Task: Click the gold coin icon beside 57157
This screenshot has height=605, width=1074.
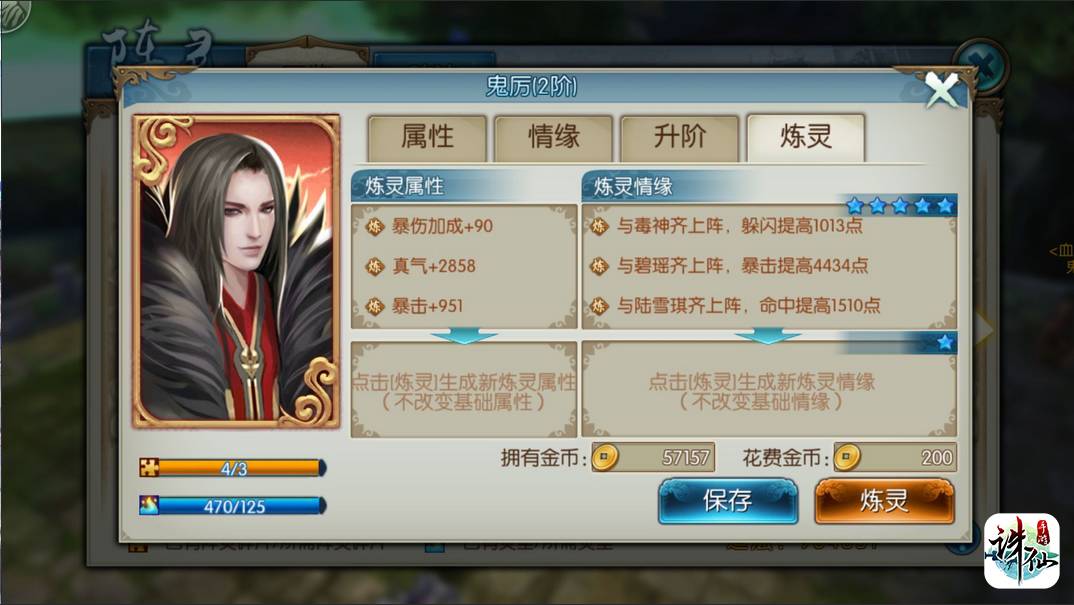Action: tap(605, 457)
